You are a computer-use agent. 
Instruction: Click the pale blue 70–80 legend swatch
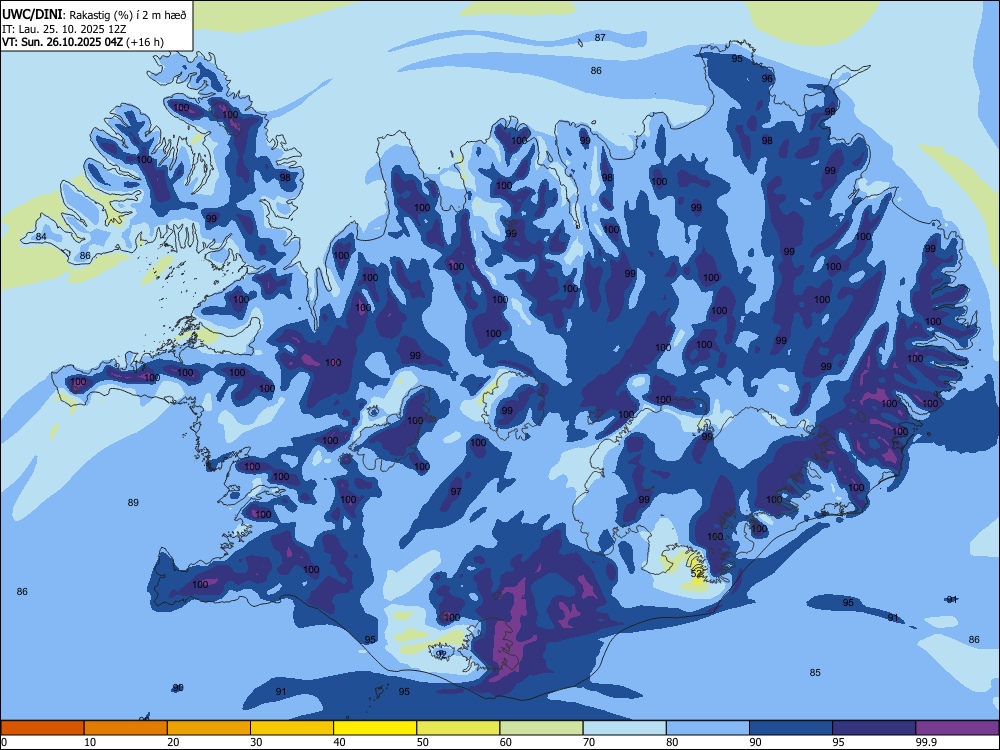[x=625, y=728]
